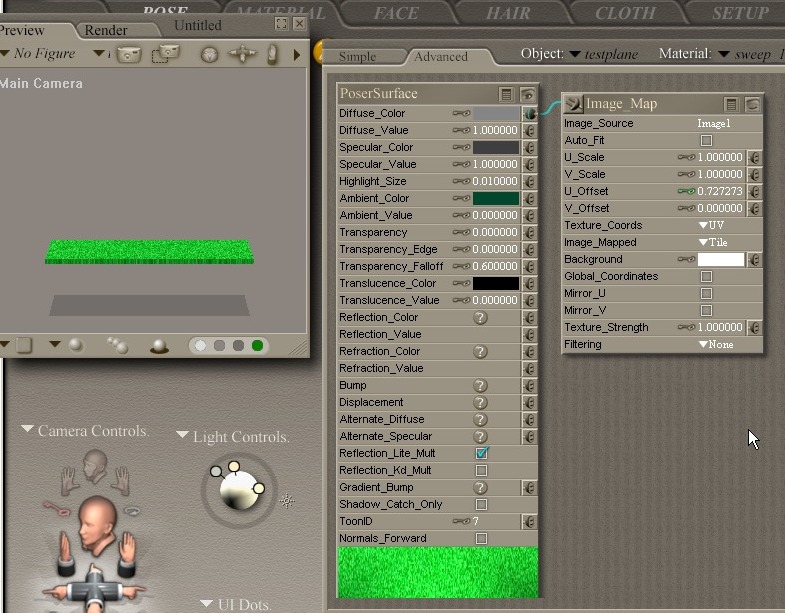Click the Image_Map node options list icon

point(731,104)
